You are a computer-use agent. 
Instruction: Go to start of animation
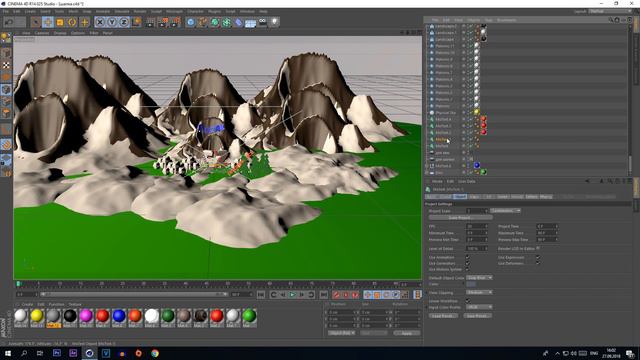pyautogui.click(x=261, y=295)
